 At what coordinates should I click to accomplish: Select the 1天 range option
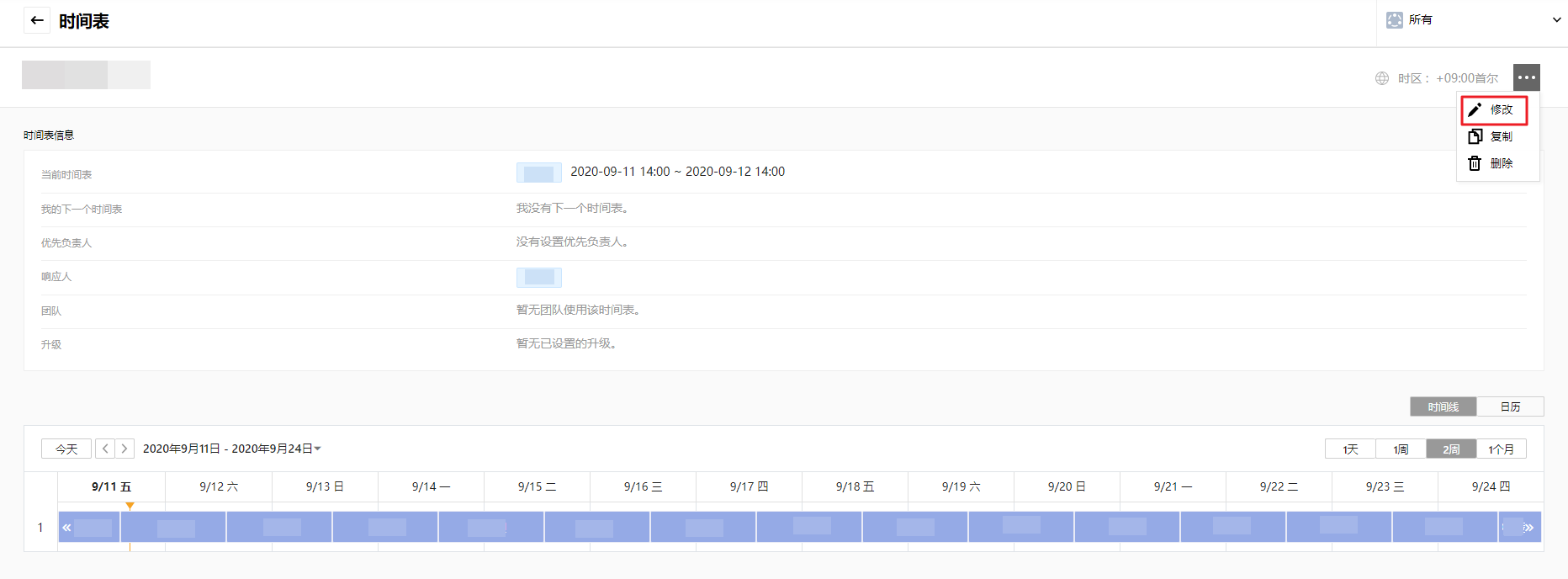coord(1350,449)
